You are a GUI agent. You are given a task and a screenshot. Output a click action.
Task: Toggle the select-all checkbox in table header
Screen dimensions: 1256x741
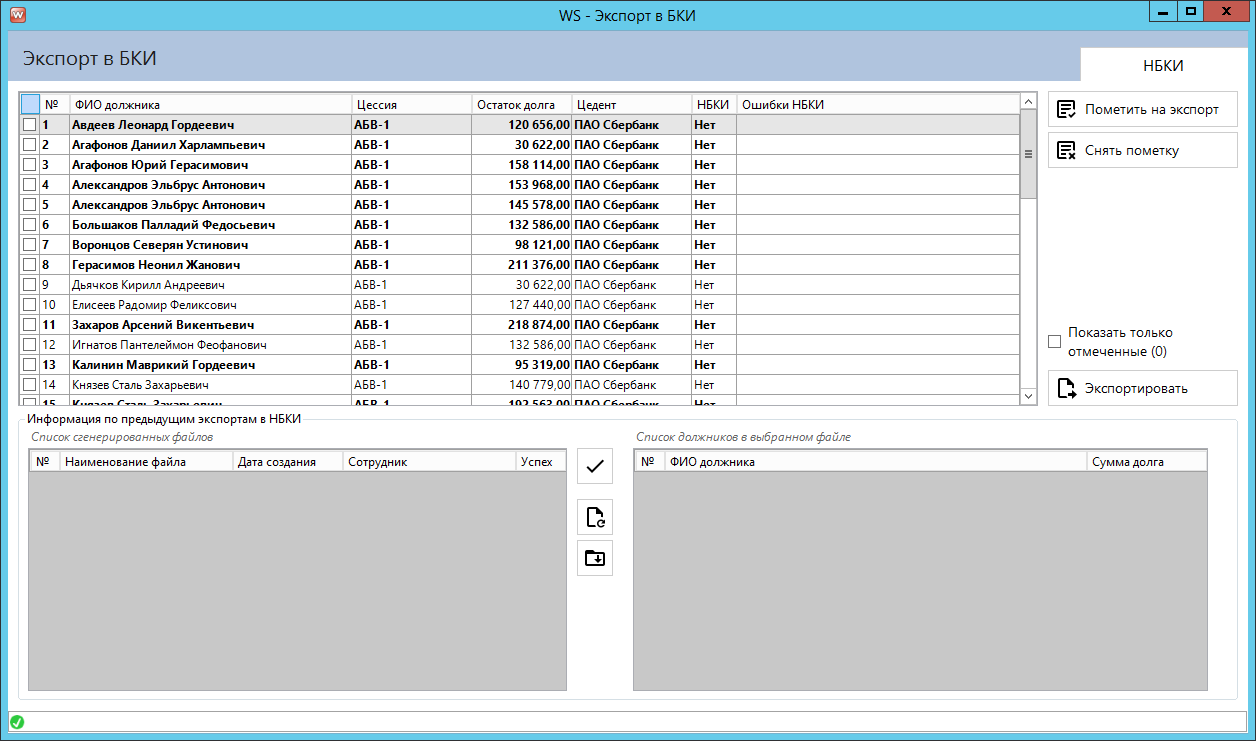(x=30, y=104)
